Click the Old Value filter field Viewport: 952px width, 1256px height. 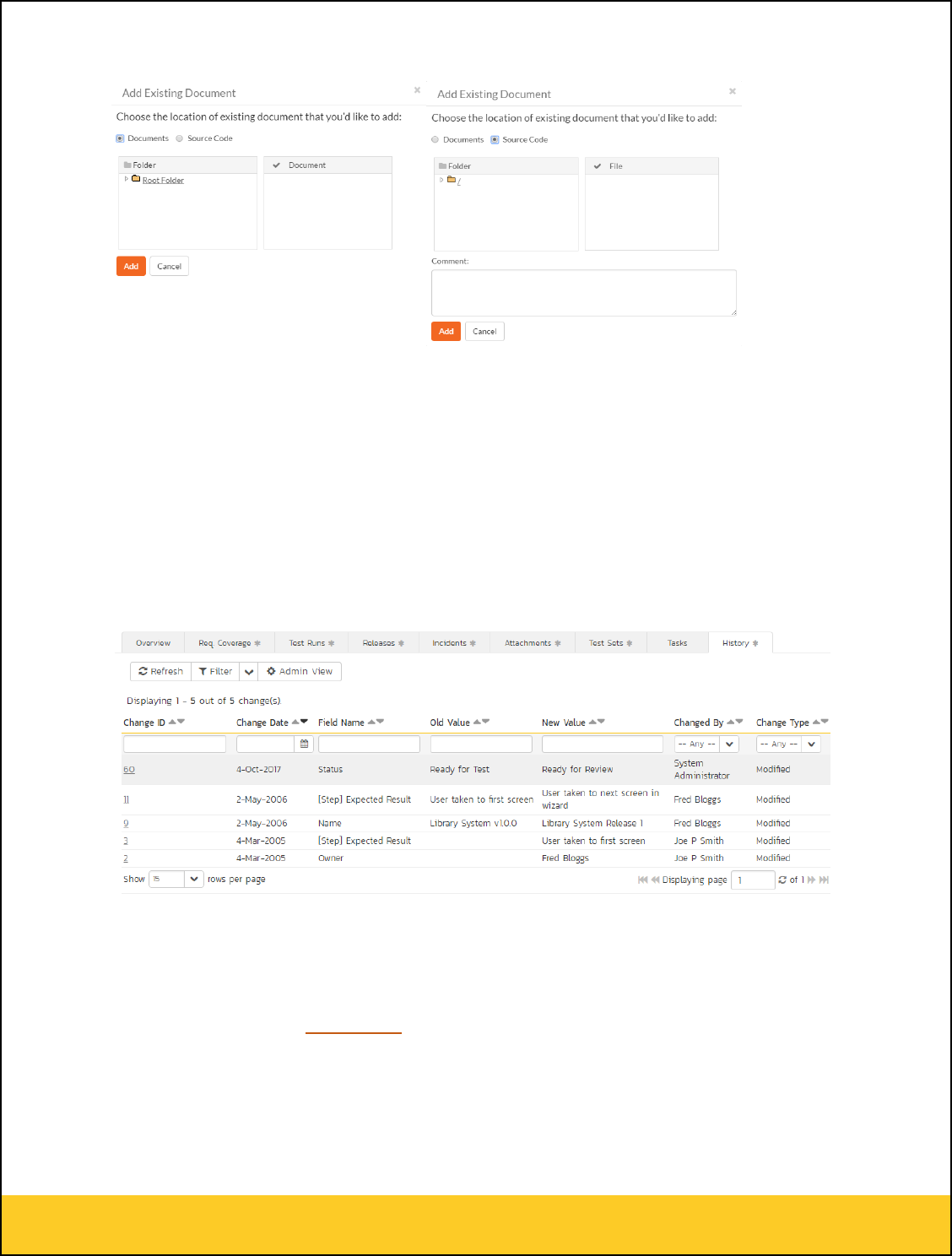pos(481,744)
